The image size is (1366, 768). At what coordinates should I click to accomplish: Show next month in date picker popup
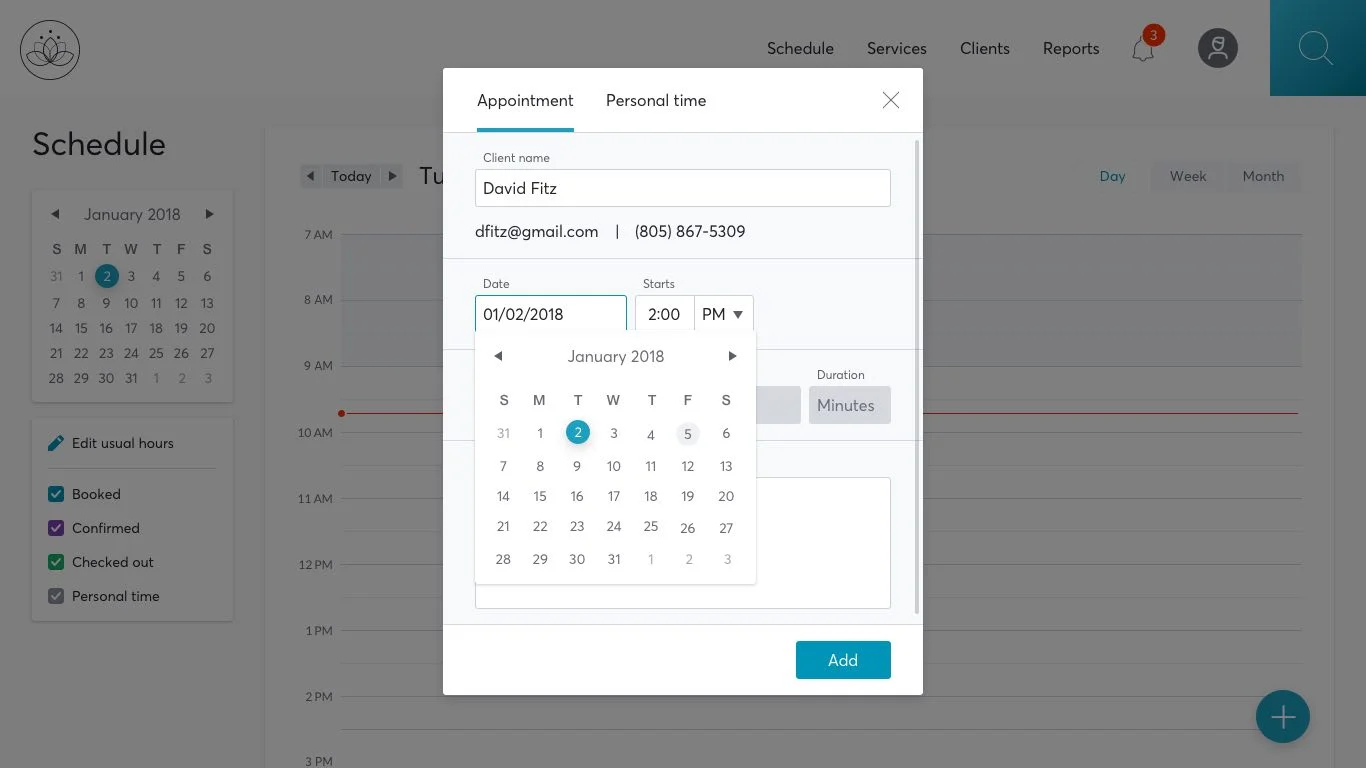pyautogui.click(x=732, y=356)
